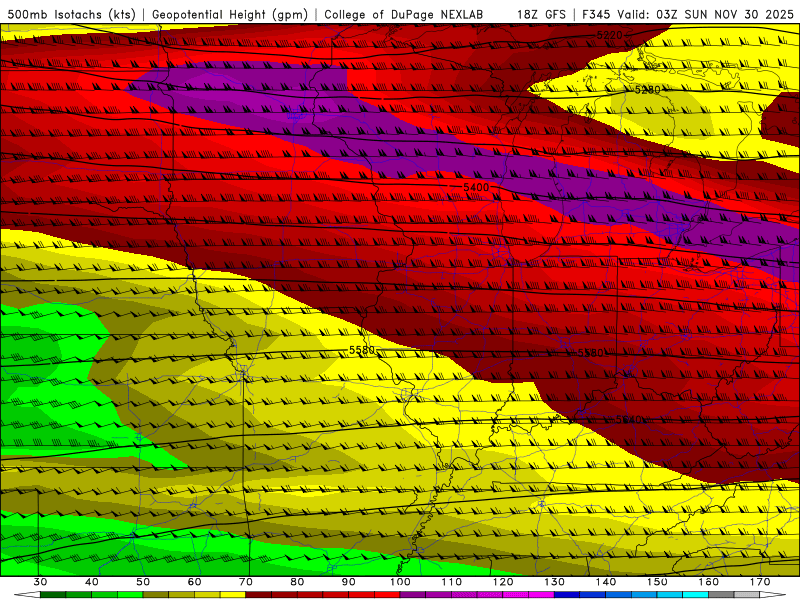The height and width of the screenshot is (600, 800).
Task: Click 'College of DuPage NEXLAB' in the header
Action: tap(404, 14)
